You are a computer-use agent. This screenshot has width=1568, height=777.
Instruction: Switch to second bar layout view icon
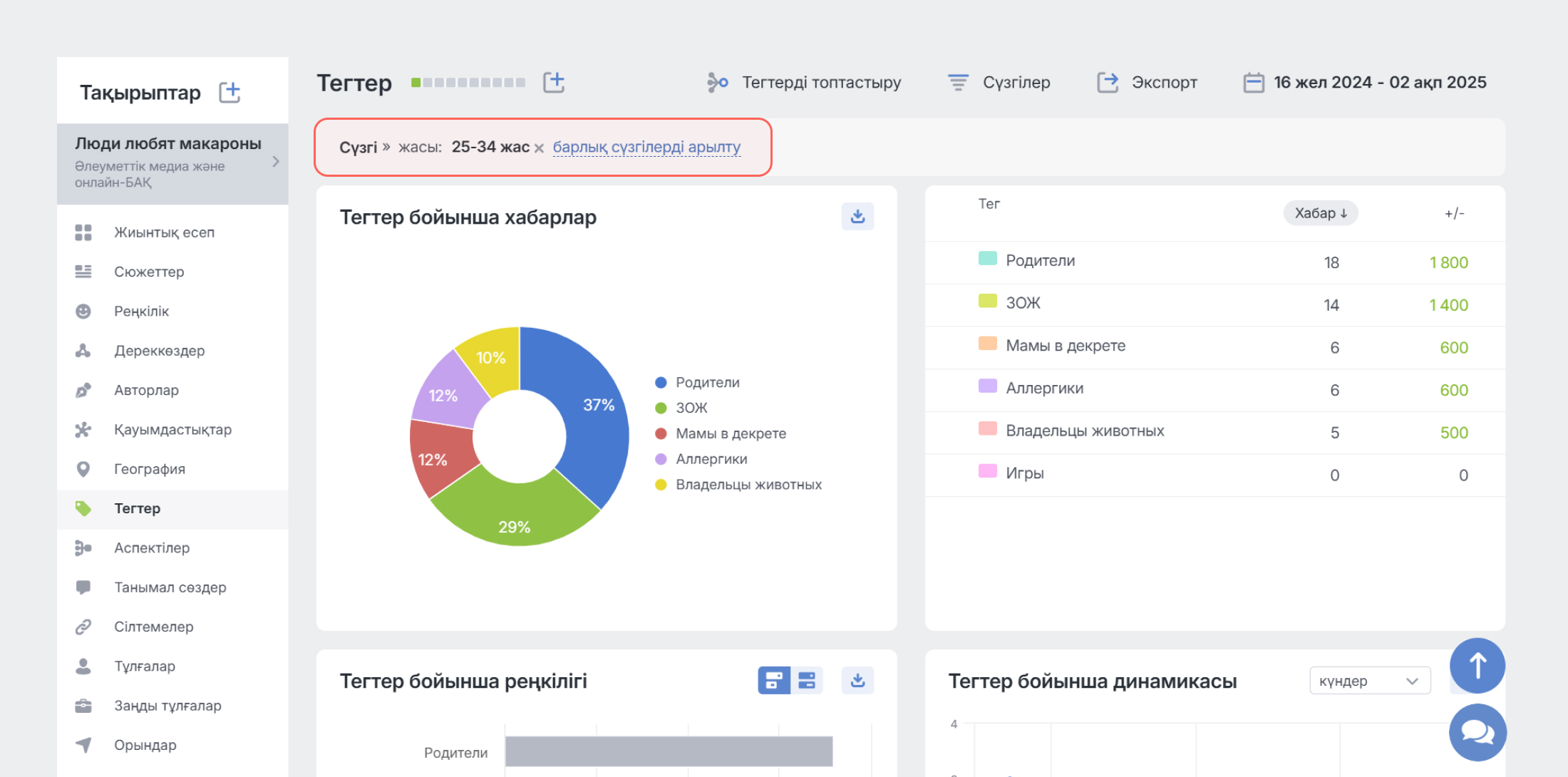[x=807, y=680]
